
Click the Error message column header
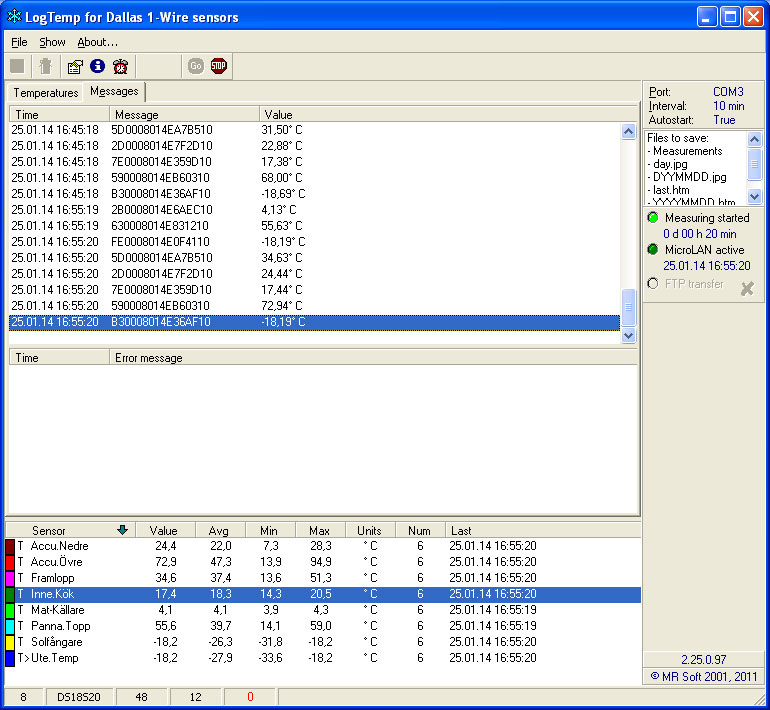(373, 358)
